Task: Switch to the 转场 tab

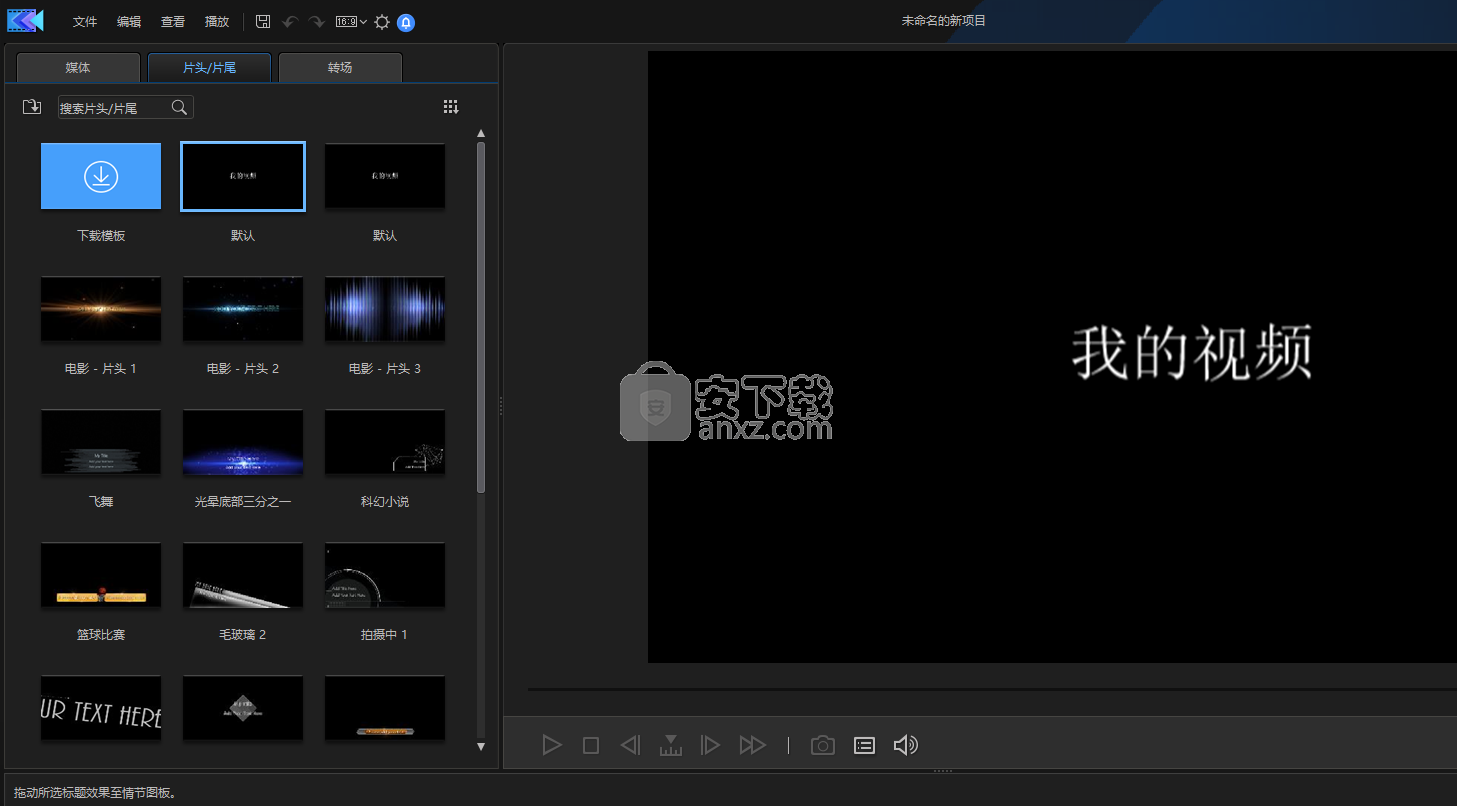Action: [340, 67]
